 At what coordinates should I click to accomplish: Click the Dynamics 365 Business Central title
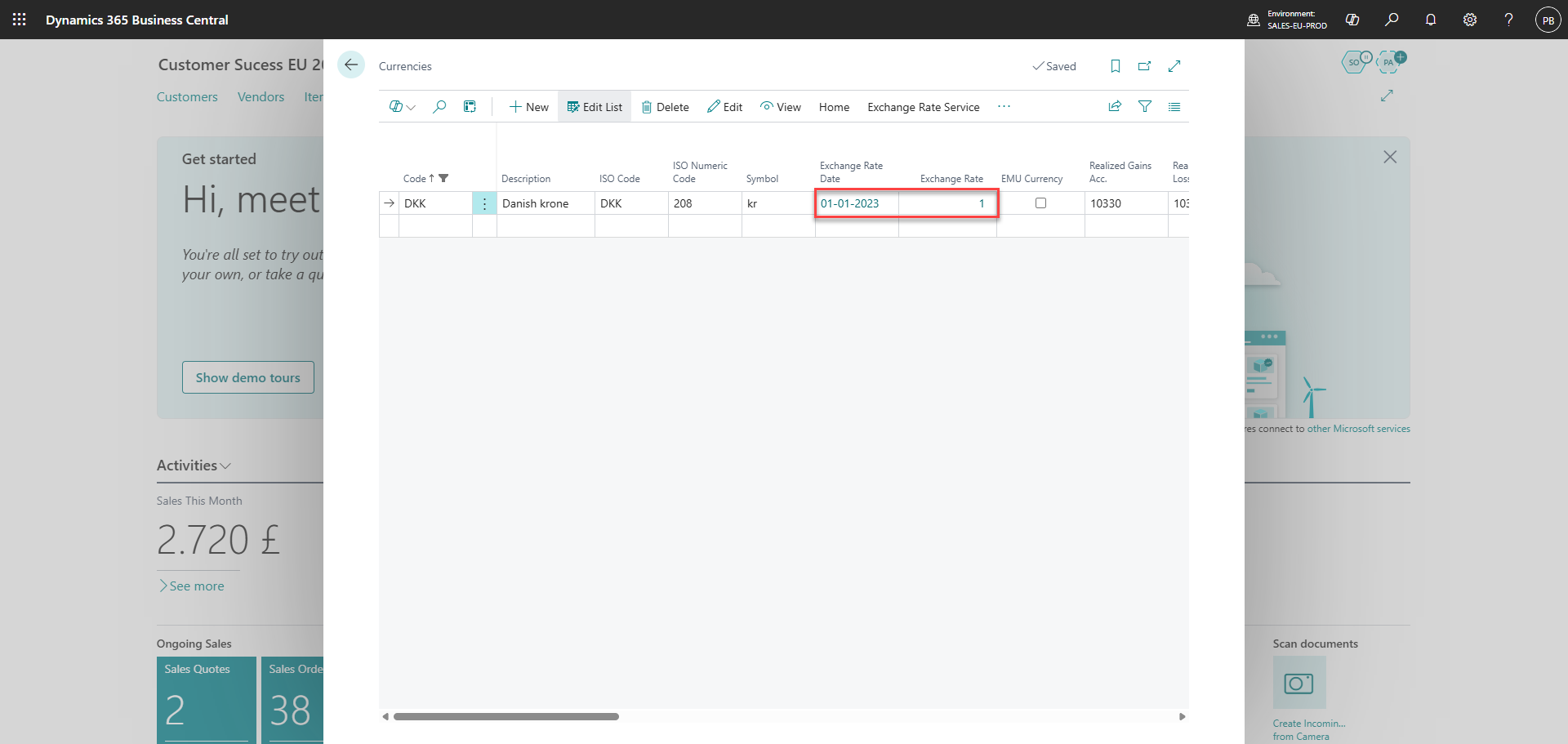137,20
